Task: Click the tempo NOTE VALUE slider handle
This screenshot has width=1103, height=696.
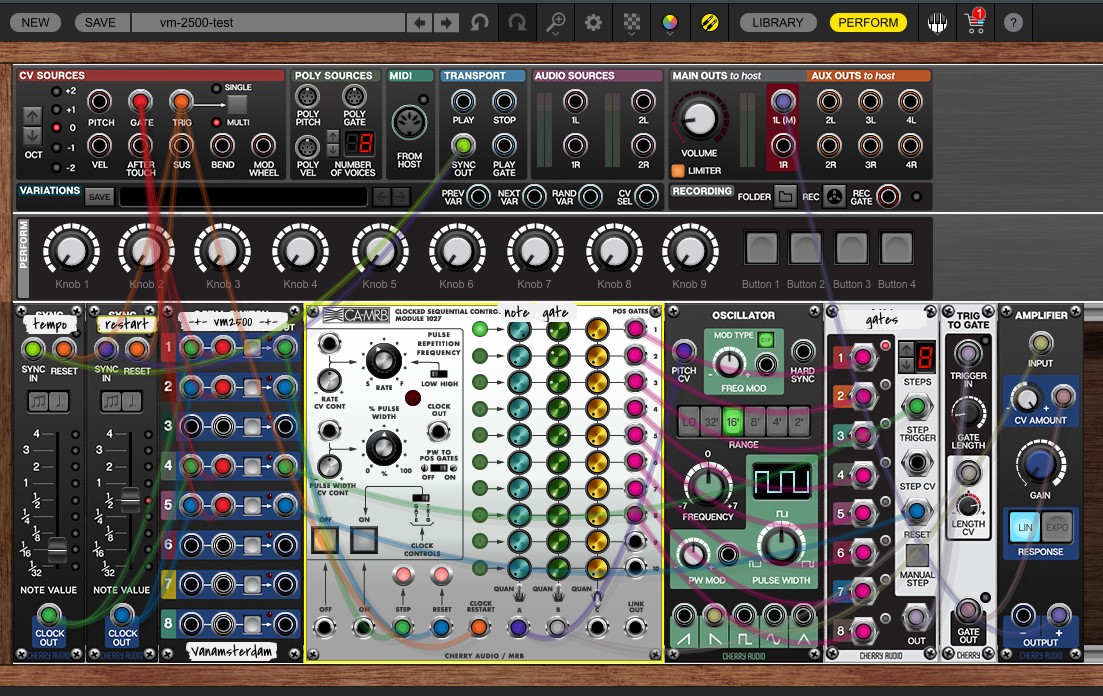Action: (57, 549)
